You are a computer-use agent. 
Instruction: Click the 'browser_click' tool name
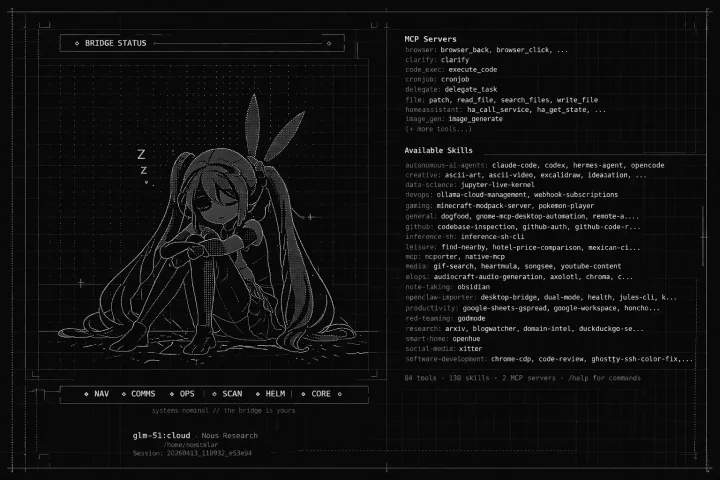click(x=523, y=50)
